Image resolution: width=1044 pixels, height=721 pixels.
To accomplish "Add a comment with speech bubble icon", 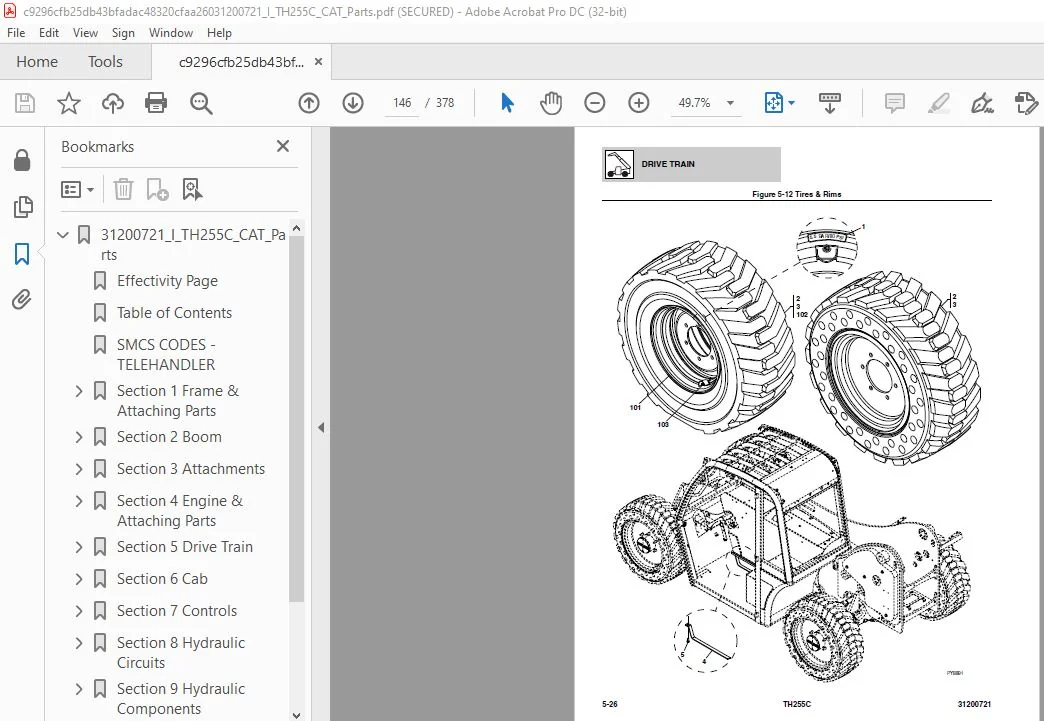I will coord(894,103).
